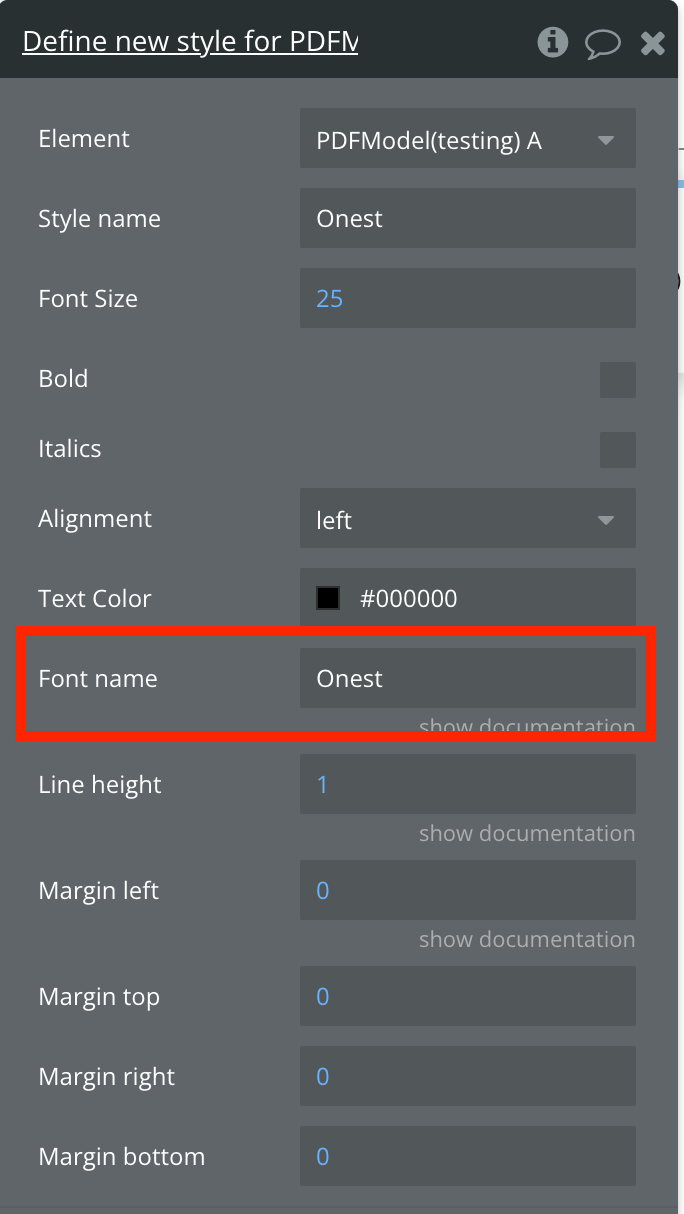Viewport: 684px width, 1214px height.
Task: Show documentation under Line height
Action: pos(527,833)
